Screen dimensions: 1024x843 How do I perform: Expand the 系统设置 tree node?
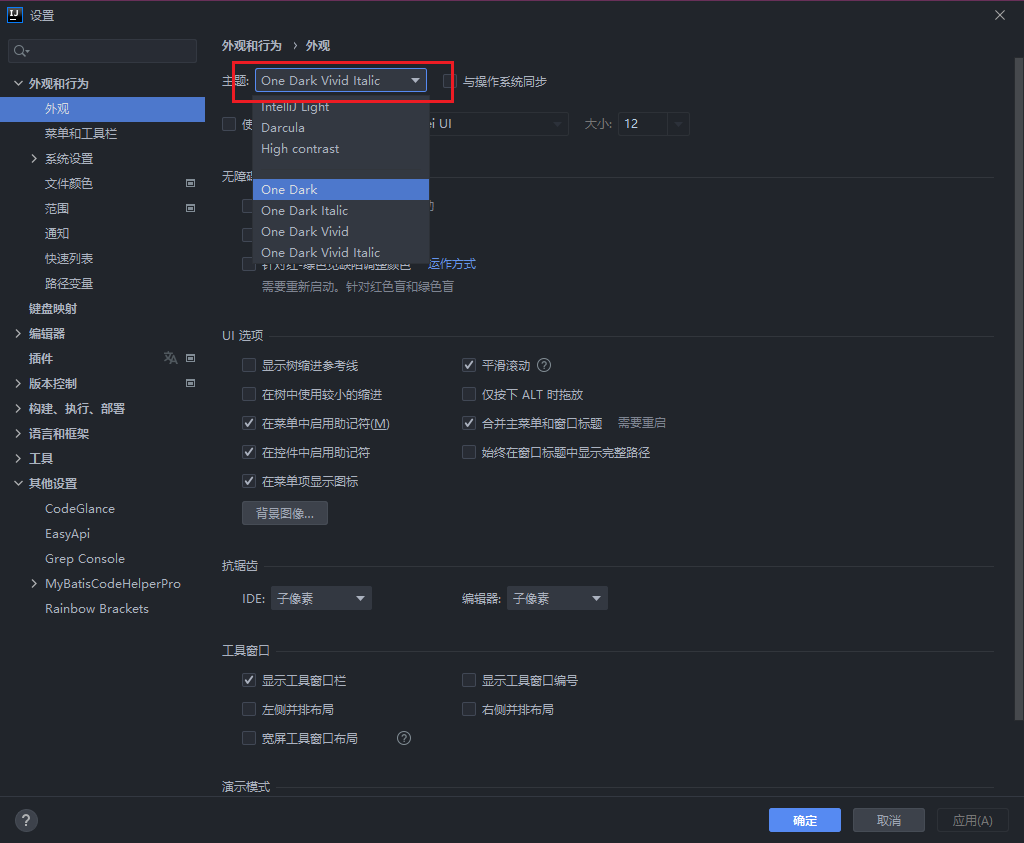tap(34, 159)
